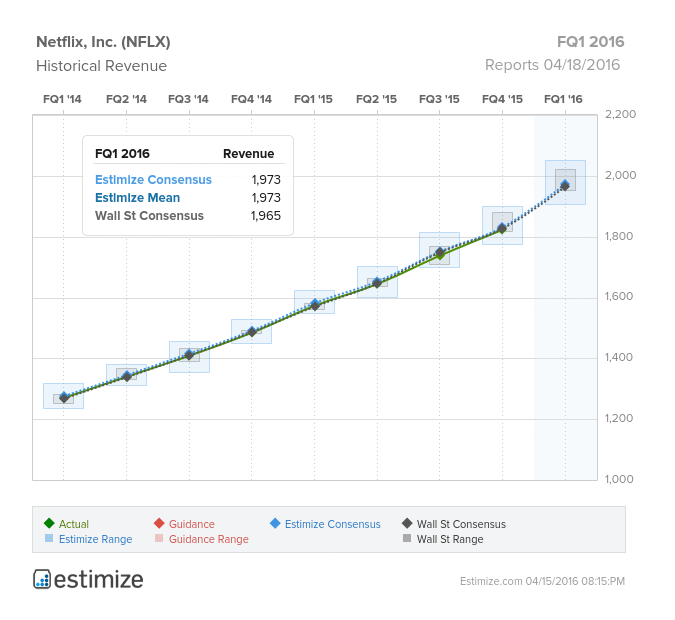Click the Wall St Consensus tooltip row
This screenshot has height=620, width=675.
coord(188,216)
